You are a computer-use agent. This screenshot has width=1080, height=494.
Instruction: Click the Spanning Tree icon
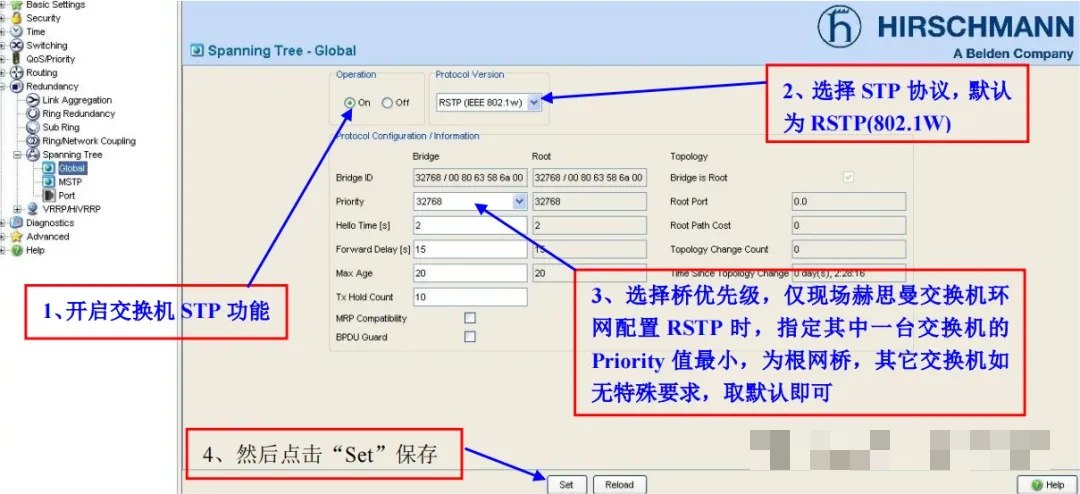tap(32, 155)
